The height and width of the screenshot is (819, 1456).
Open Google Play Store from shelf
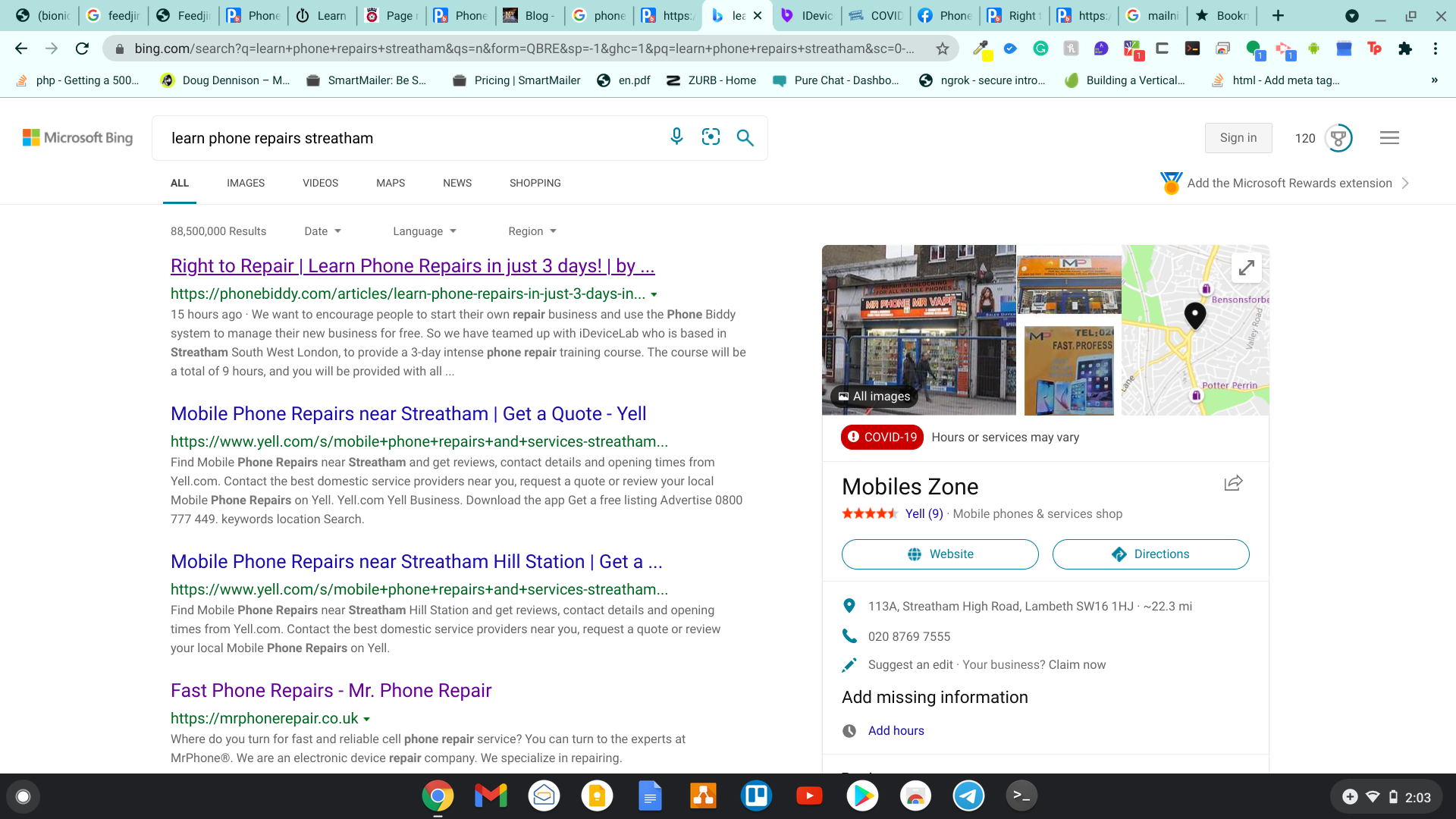[862, 795]
